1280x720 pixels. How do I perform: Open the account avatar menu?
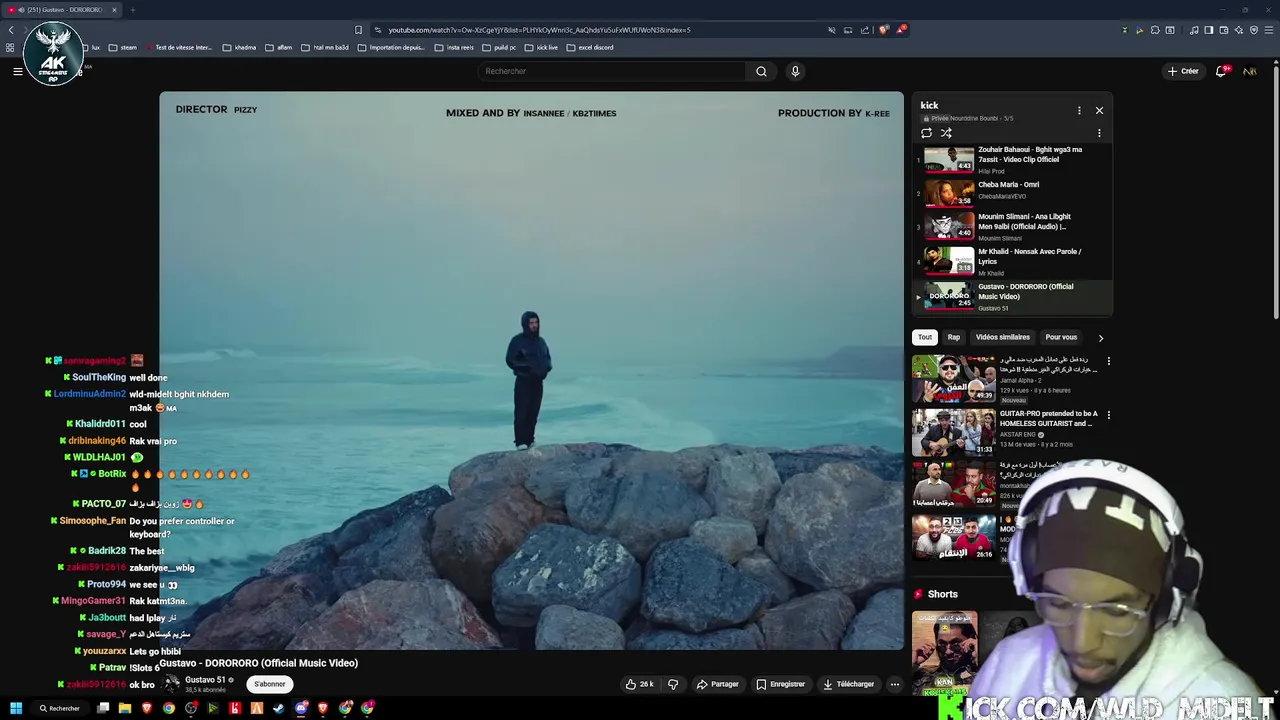click(x=1250, y=71)
